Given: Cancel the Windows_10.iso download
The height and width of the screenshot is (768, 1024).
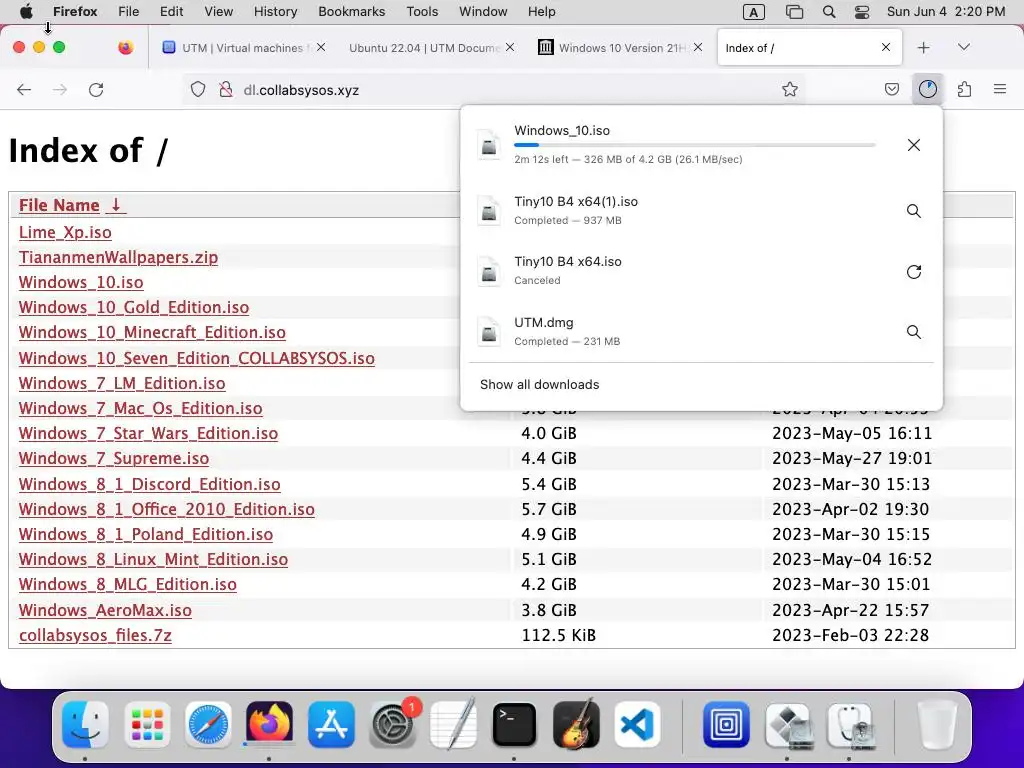Looking at the screenshot, I should [x=914, y=145].
